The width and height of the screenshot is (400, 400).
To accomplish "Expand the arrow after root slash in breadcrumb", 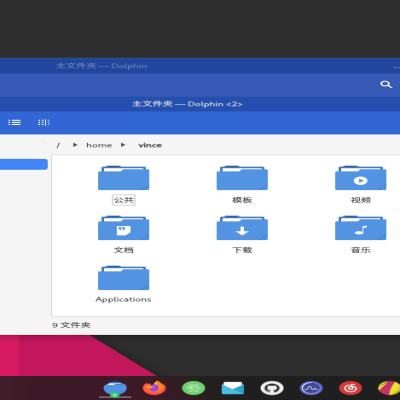I will tap(75, 145).
